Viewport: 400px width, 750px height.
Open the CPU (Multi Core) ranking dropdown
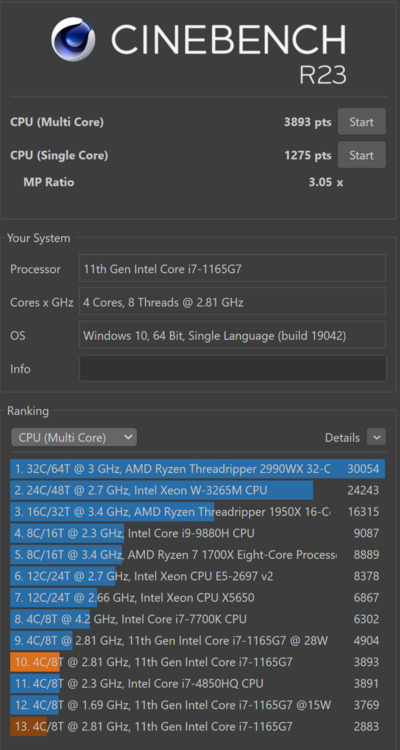click(74, 437)
